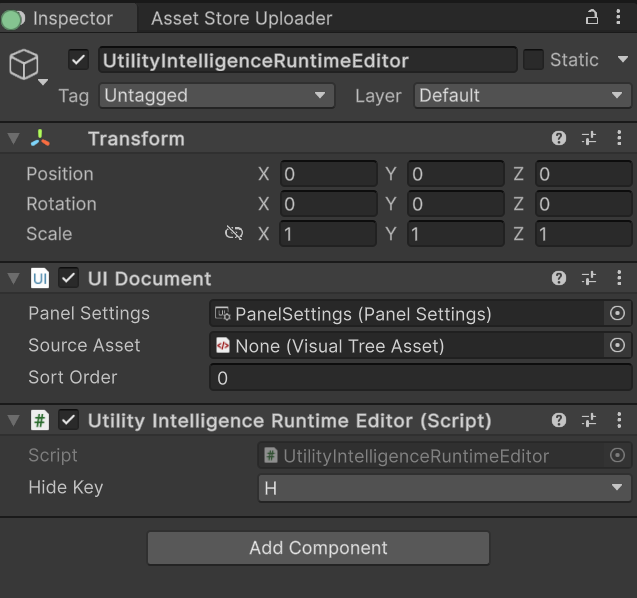Click the Rotation X field
This screenshot has width=637, height=598.
pos(328,204)
